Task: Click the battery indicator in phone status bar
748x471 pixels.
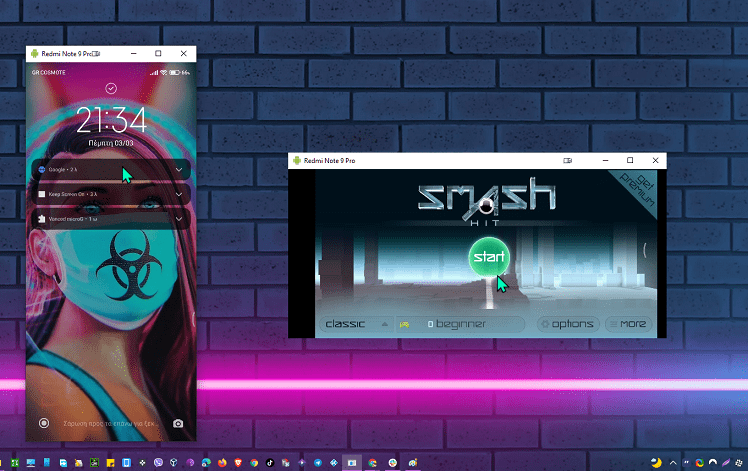Action: pos(175,73)
